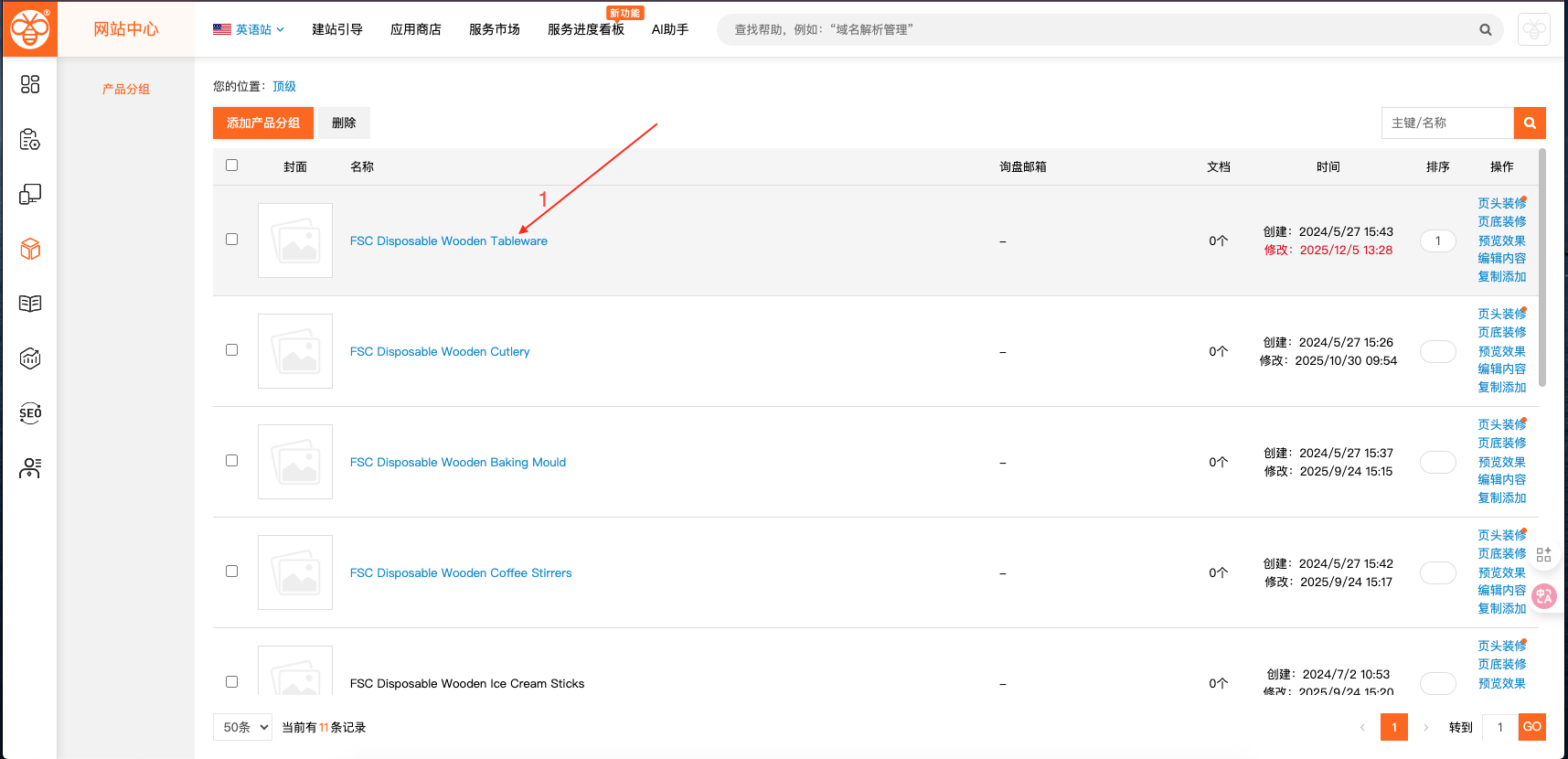Click the 添加产品分组 button
Screen dimensions: 1568x759
[x=263, y=123]
